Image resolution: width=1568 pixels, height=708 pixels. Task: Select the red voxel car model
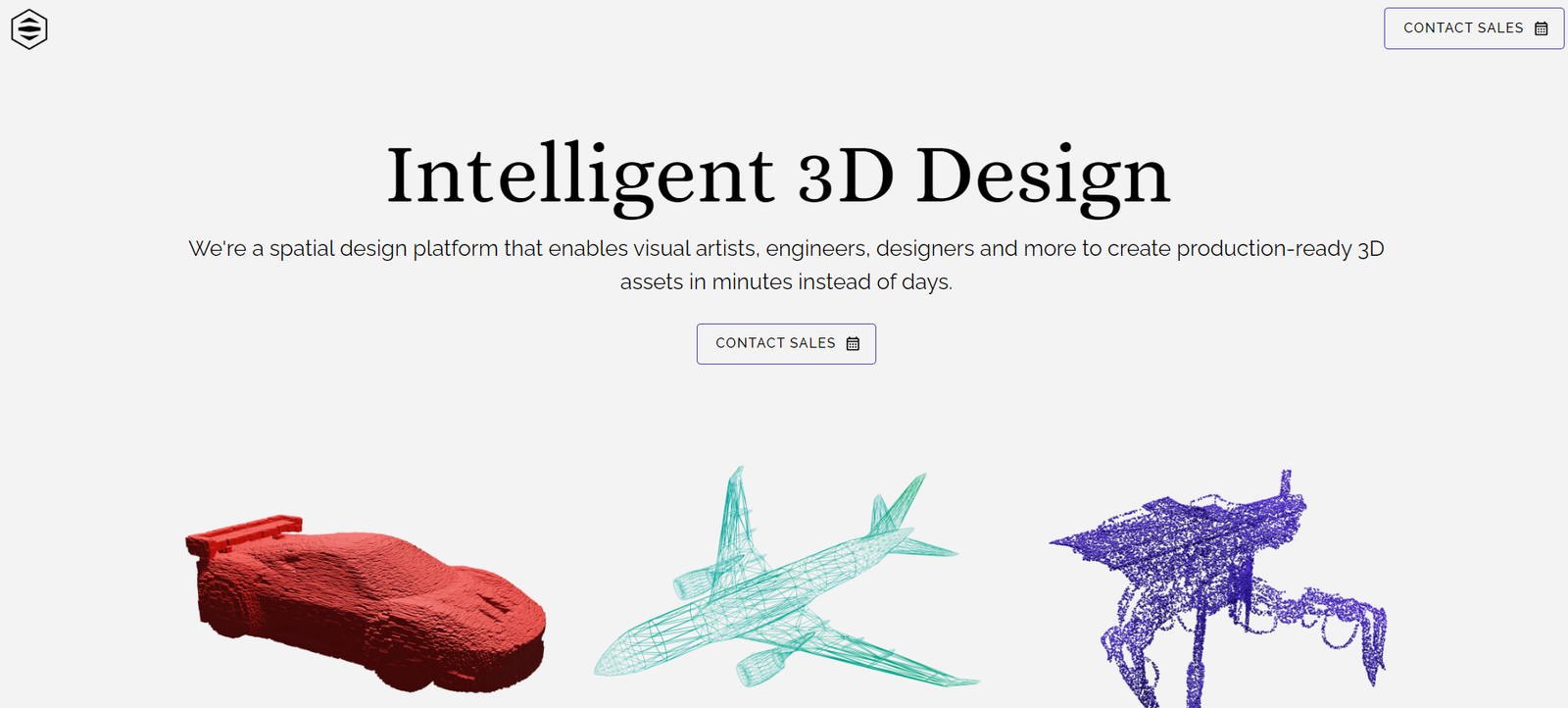click(x=365, y=601)
